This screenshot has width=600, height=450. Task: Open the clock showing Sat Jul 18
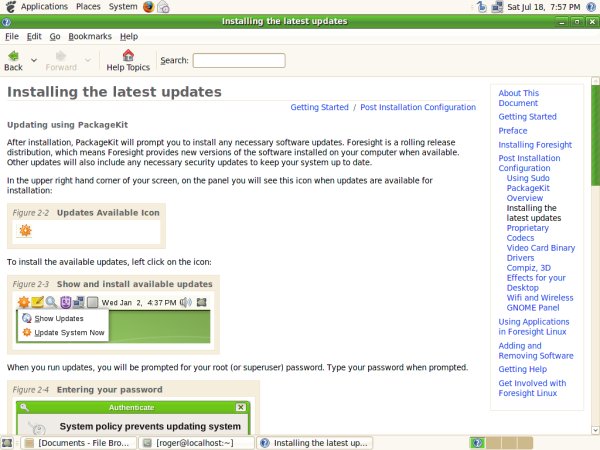[x=543, y=7]
